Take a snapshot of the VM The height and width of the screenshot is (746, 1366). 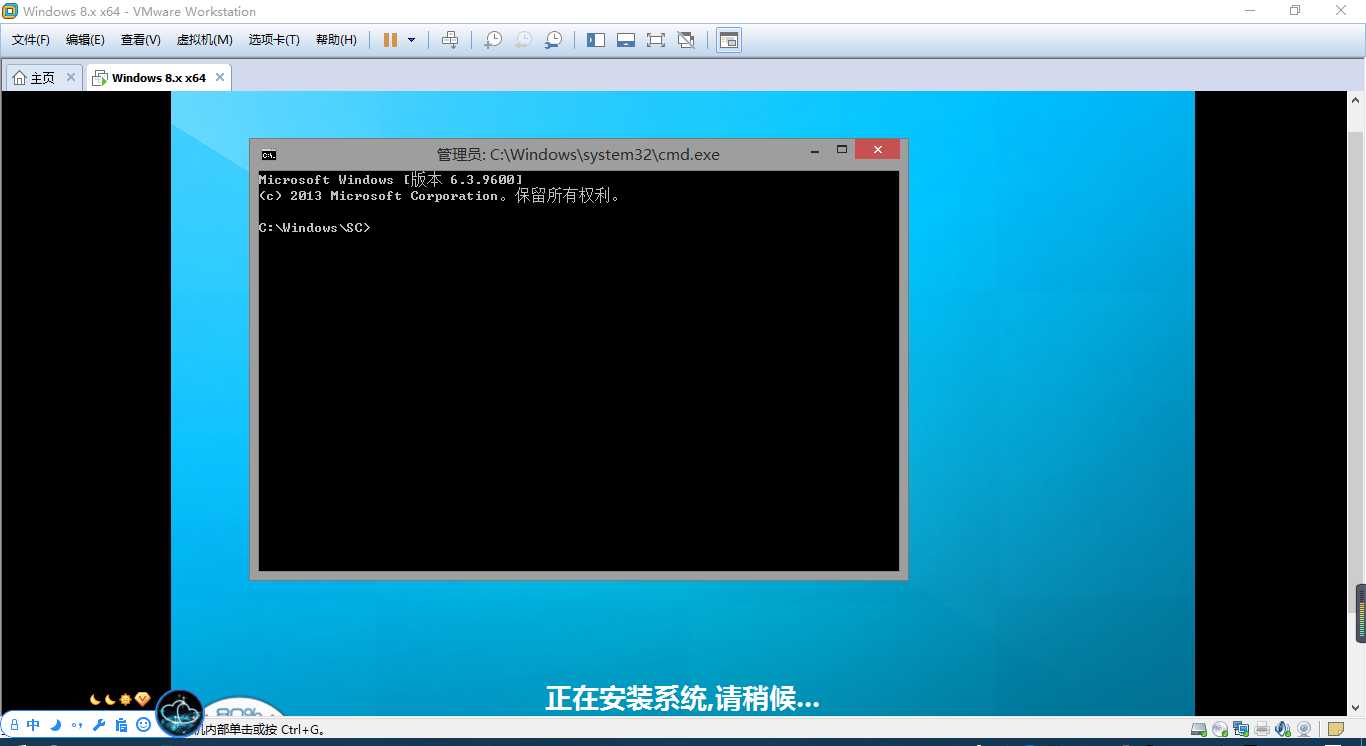[x=493, y=40]
